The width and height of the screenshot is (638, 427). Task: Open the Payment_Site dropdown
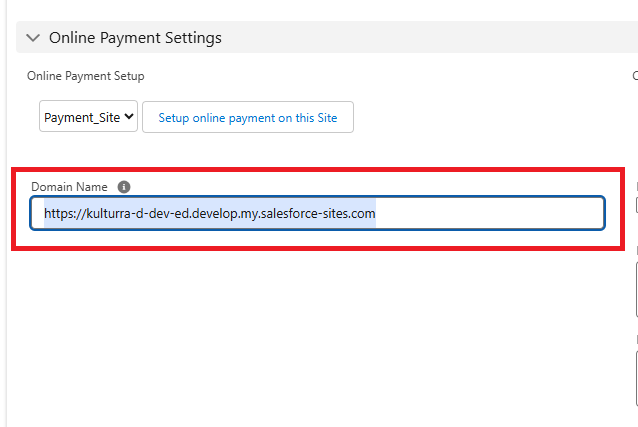tap(88, 117)
